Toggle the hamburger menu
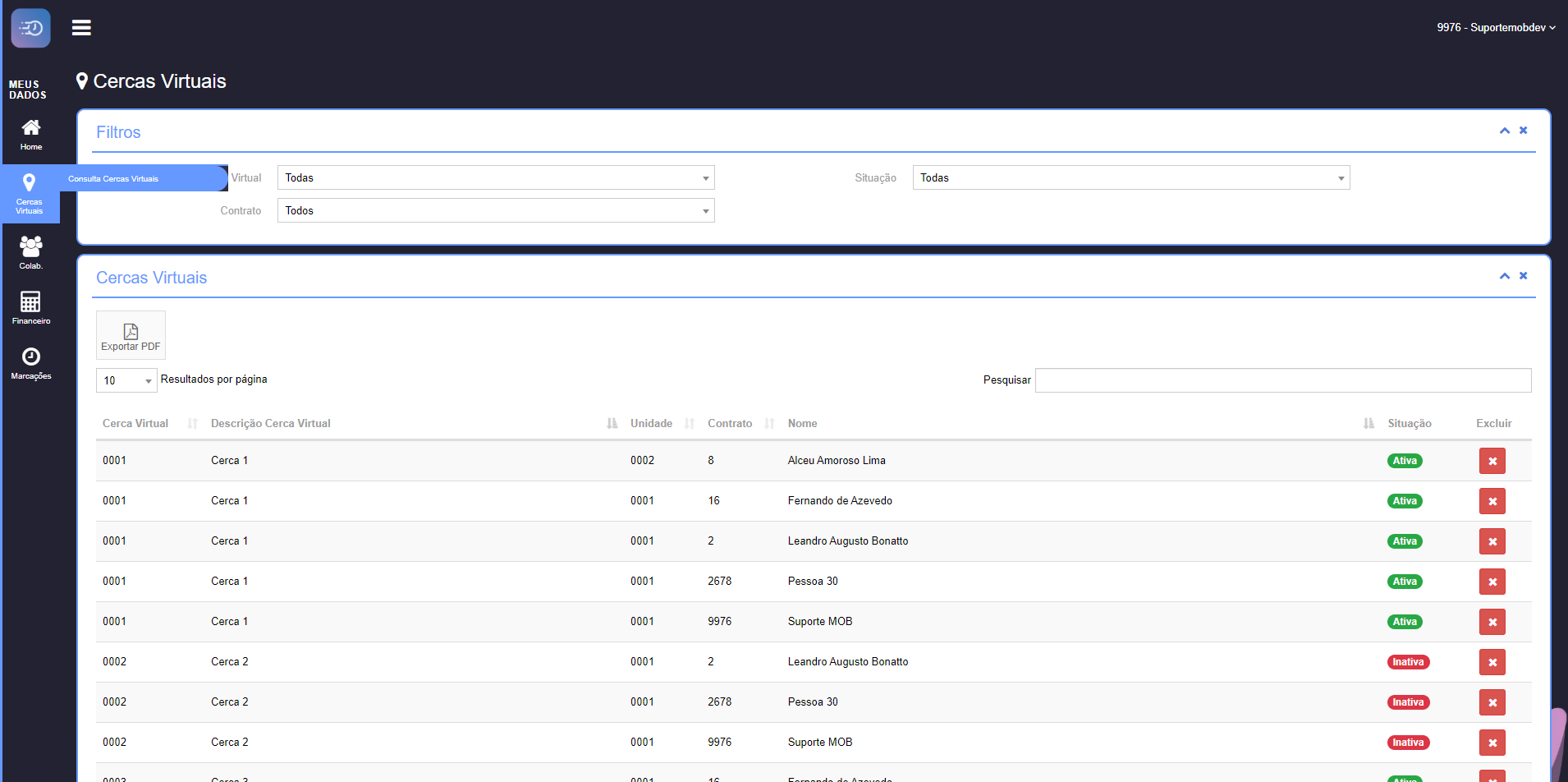 (81, 28)
